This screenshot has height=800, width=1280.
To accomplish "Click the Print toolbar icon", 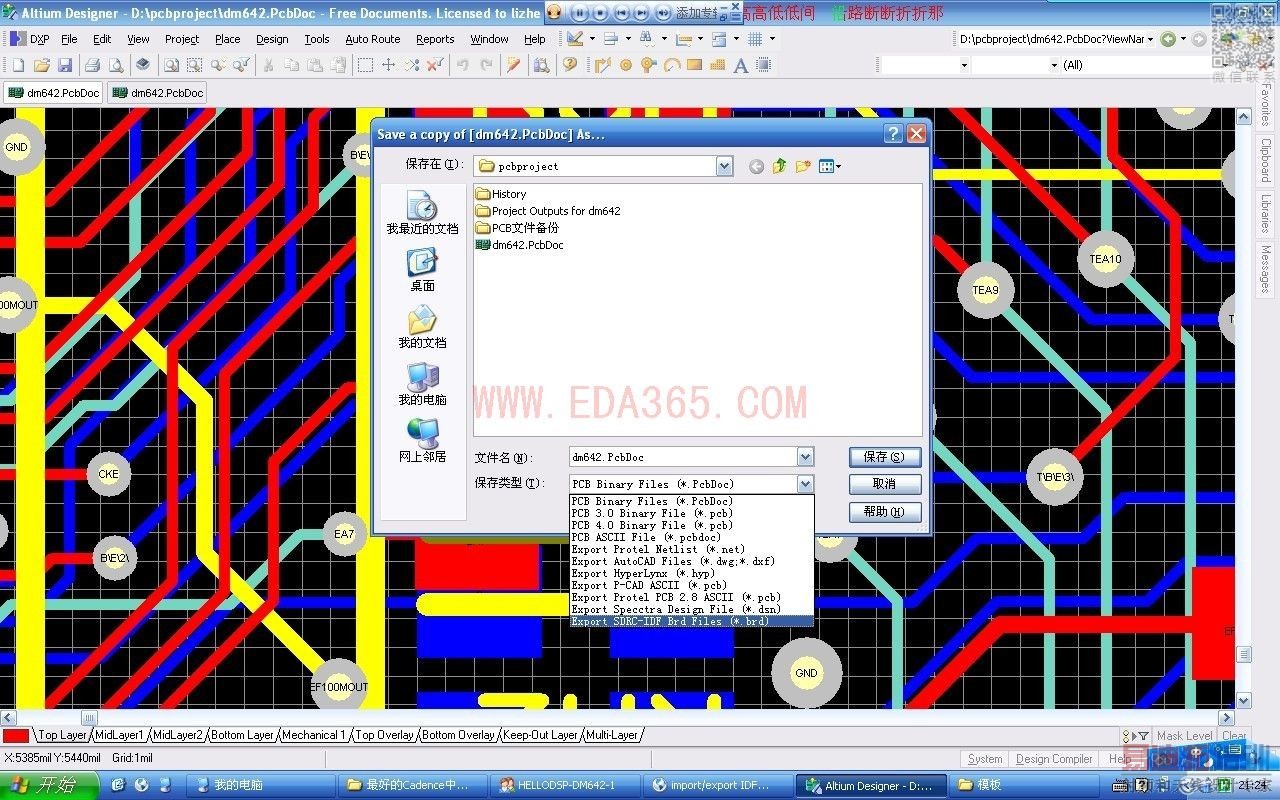I will [x=92, y=65].
